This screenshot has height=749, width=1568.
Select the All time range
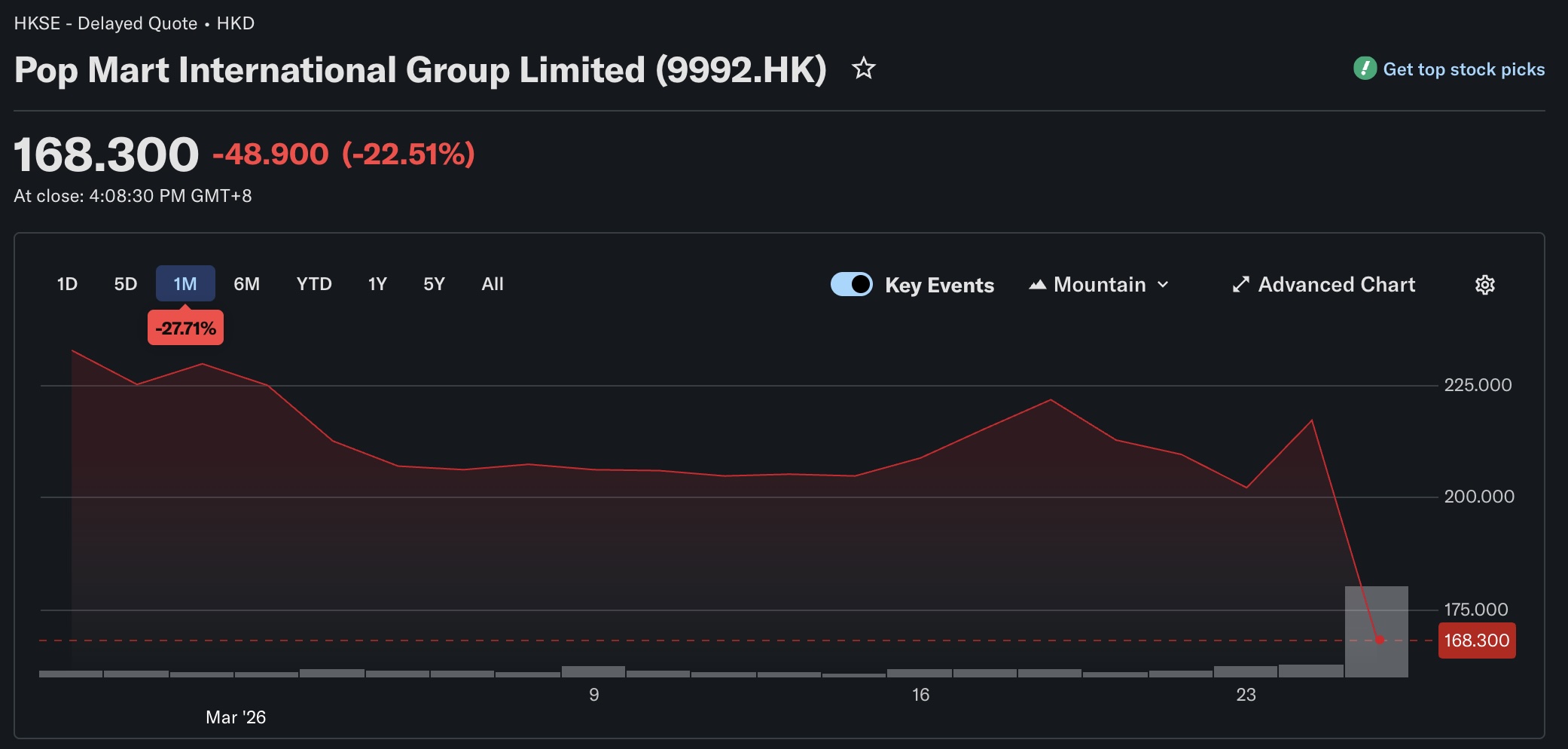point(492,284)
